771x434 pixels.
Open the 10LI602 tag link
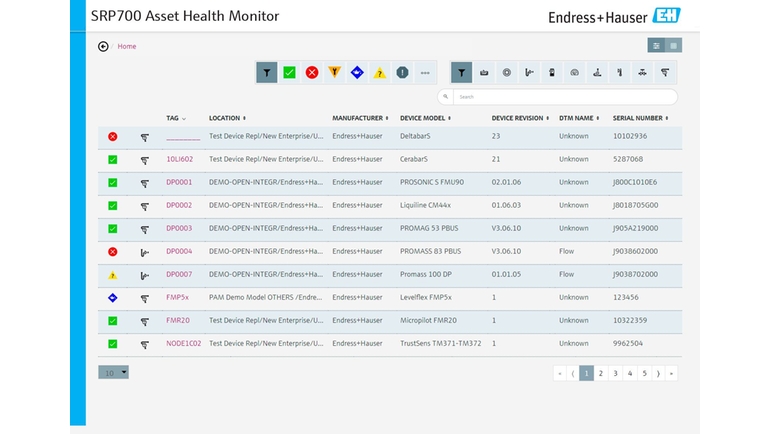tap(179, 159)
